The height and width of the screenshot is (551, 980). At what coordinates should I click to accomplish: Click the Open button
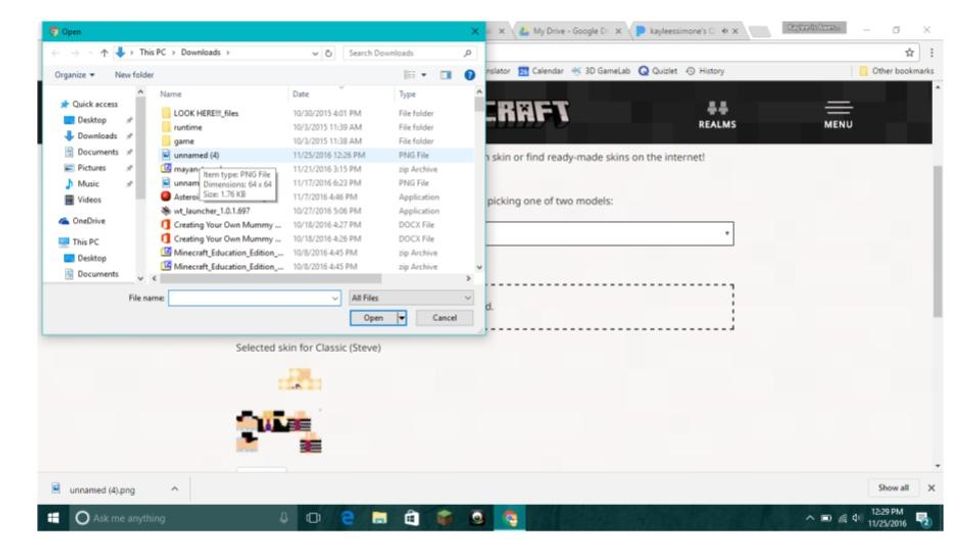[x=373, y=318]
